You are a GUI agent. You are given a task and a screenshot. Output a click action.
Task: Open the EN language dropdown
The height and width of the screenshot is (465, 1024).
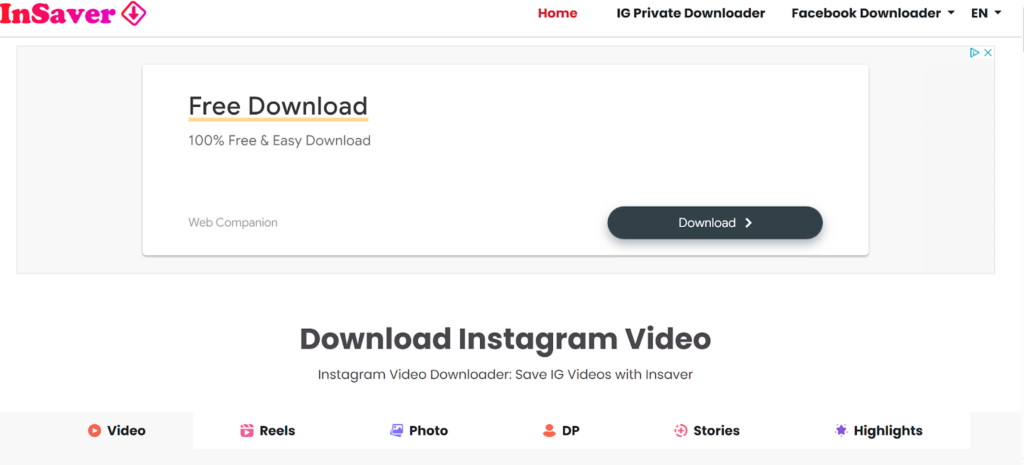coord(985,13)
